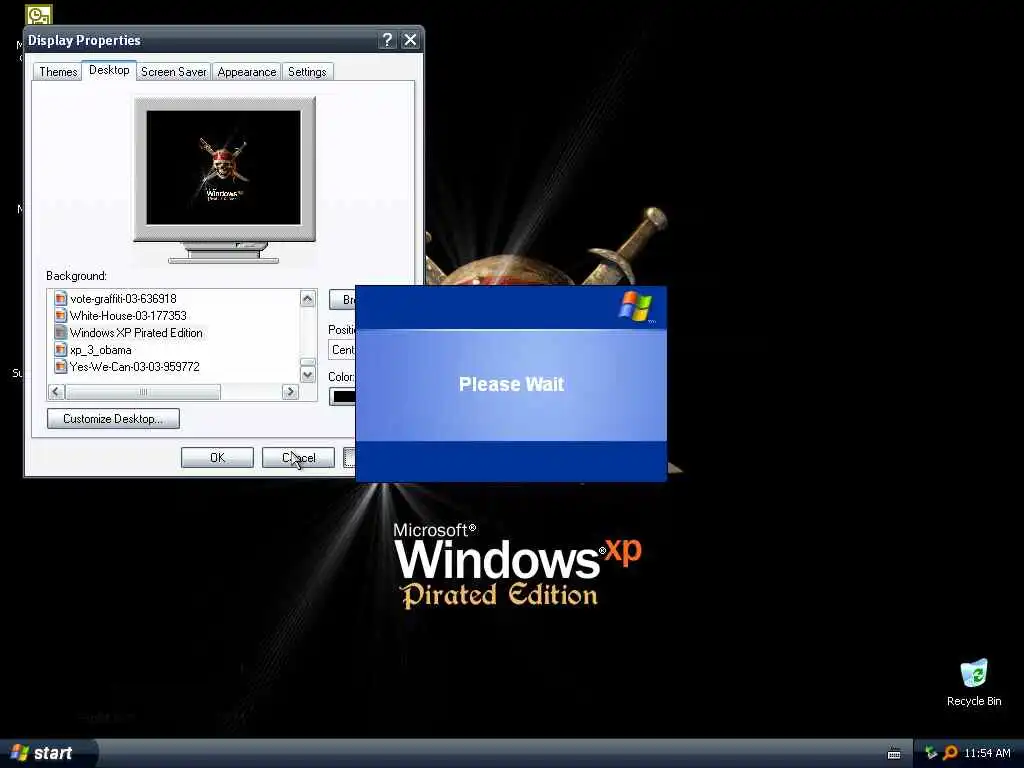Click the monitor wallpaper preview thumbnail

[x=223, y=167]
